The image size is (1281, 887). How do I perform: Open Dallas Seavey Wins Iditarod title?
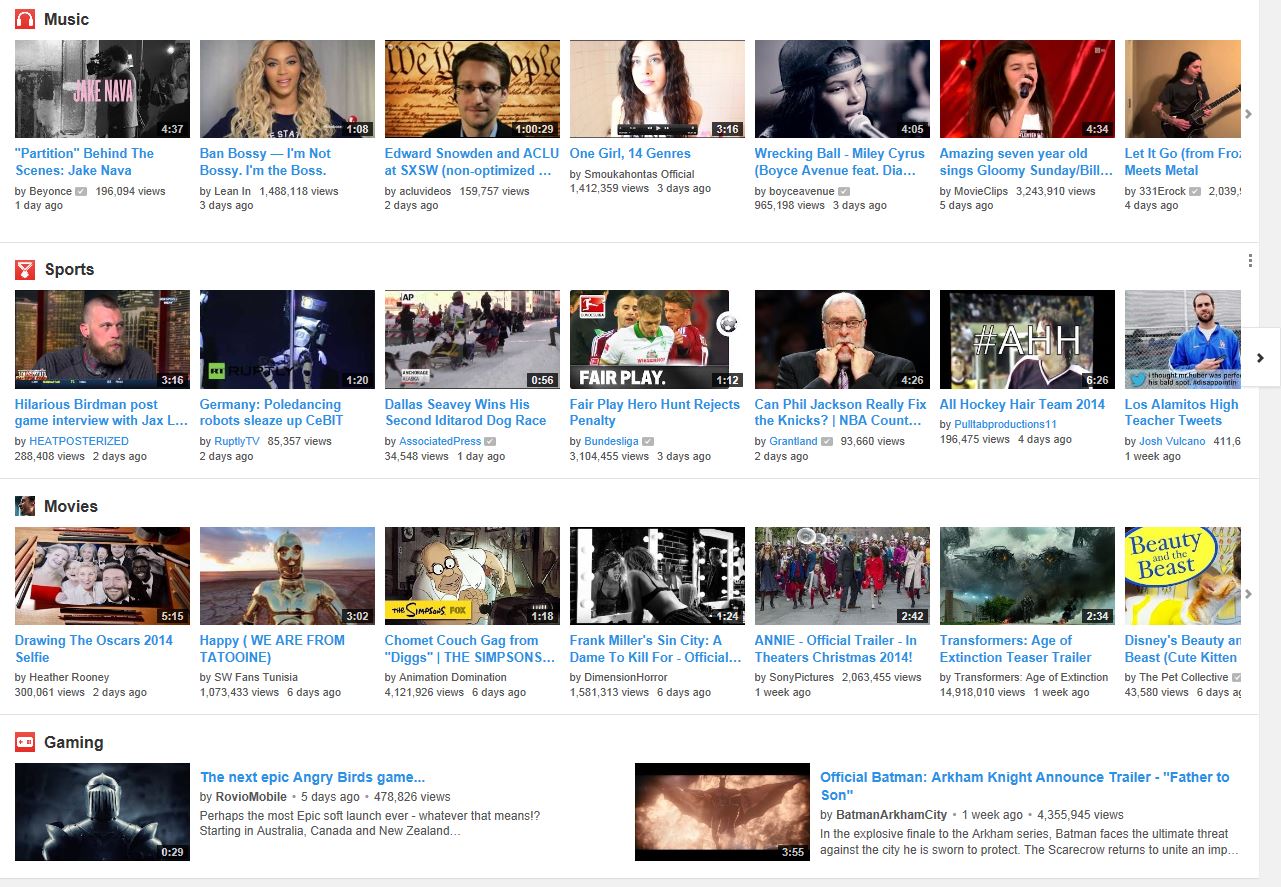465,412
